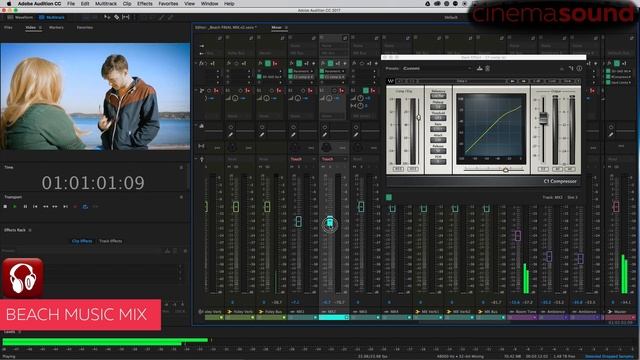Click the timecode display 01:01:01:09
Screen dimensions: 640x360
pyautogui.click(x=93, y=183)
